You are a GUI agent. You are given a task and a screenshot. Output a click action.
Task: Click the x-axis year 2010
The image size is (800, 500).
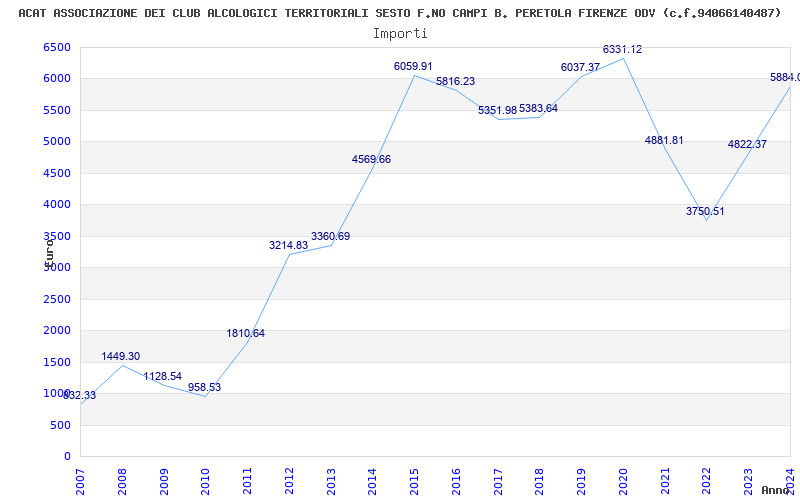pos(206,482)
